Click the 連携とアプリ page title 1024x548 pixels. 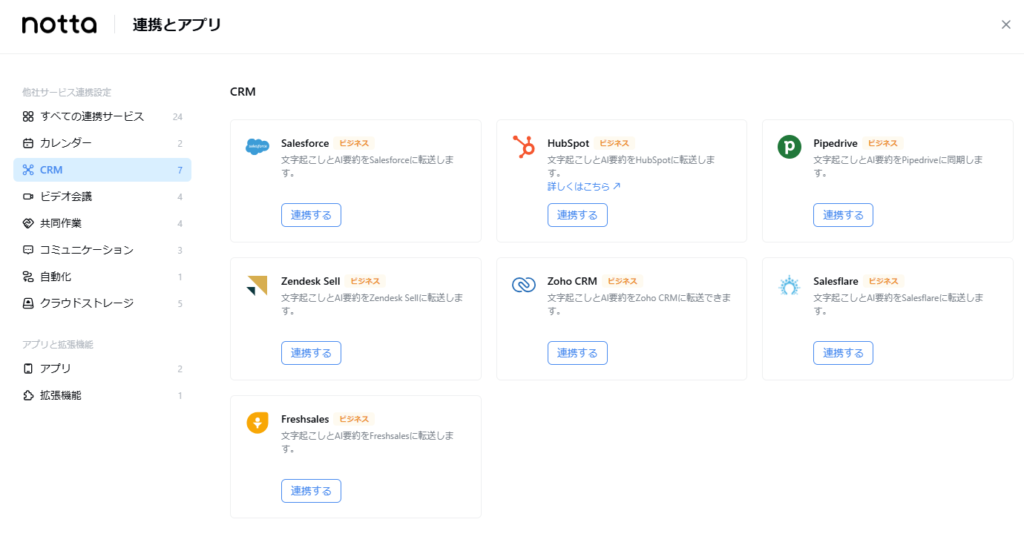click(x=177, y=25)
